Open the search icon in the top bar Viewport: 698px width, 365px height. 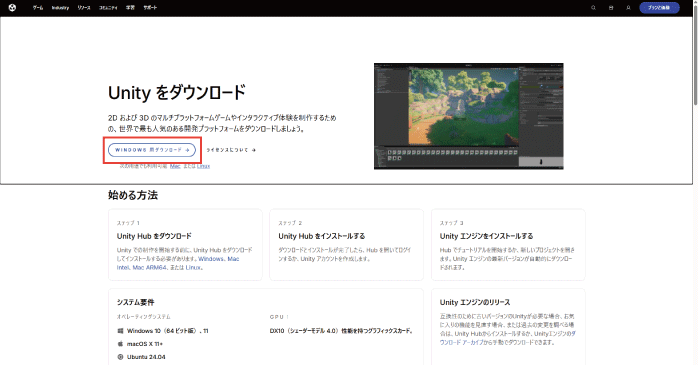(x=593, y=8)
